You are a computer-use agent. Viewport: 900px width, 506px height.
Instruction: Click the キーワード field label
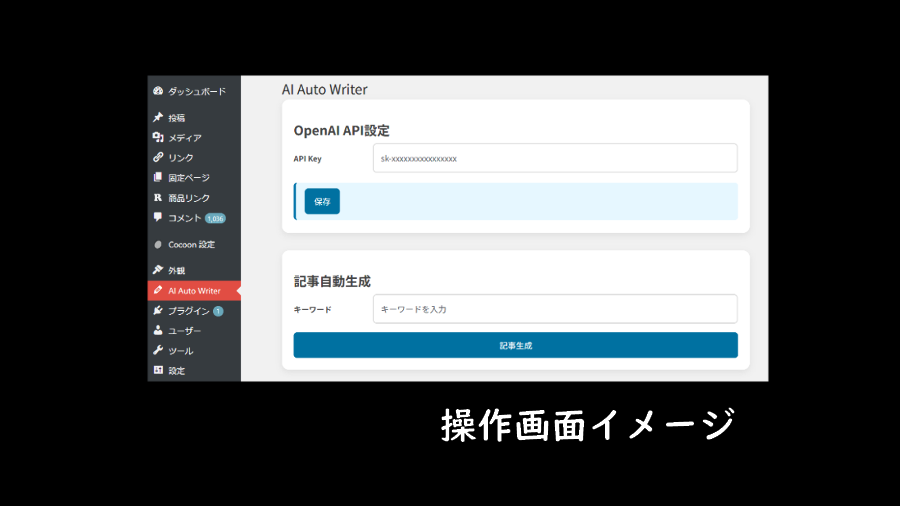click(312, 310)
